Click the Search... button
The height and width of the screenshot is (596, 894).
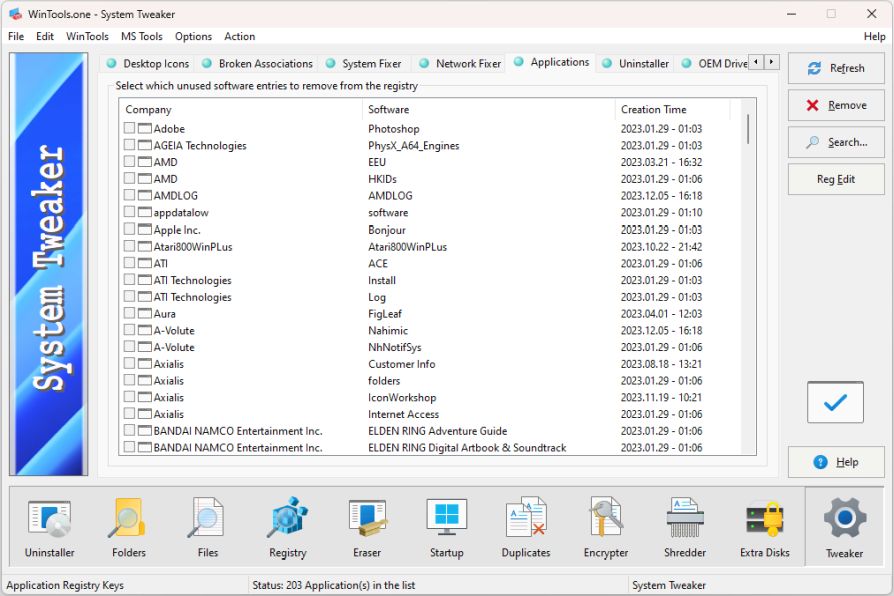836,142
